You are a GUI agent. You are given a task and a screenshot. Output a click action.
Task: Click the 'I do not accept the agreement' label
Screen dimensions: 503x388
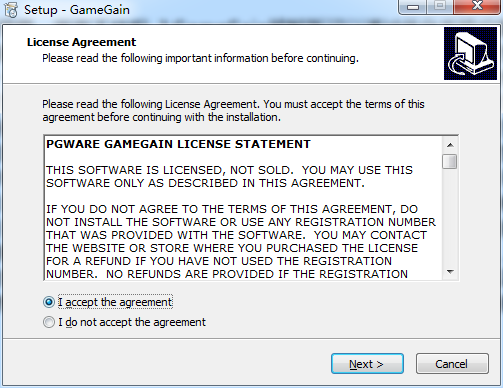132,322
